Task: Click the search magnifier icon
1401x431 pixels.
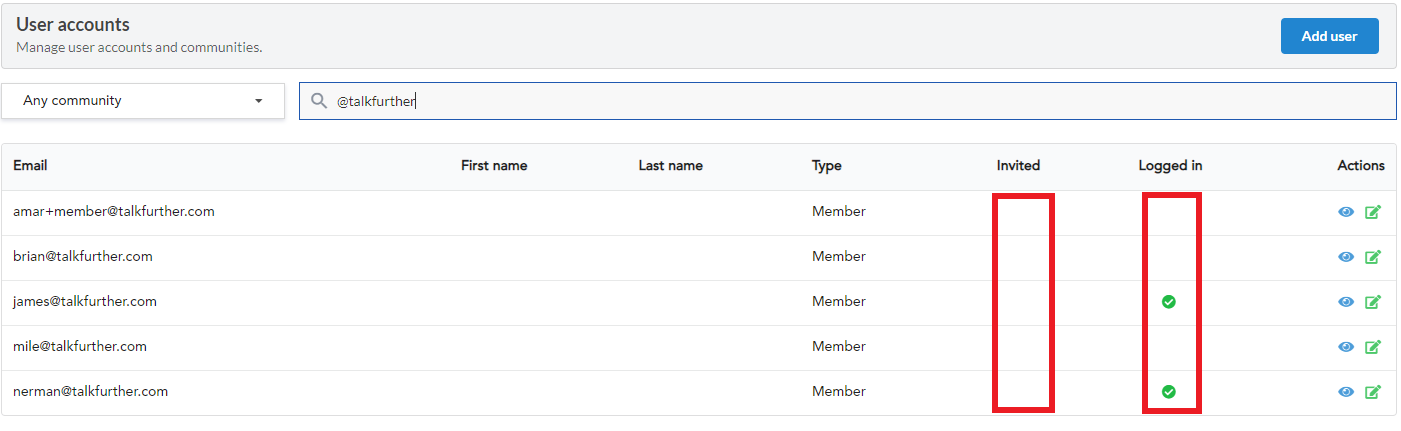Action: (x=319, y=101)
